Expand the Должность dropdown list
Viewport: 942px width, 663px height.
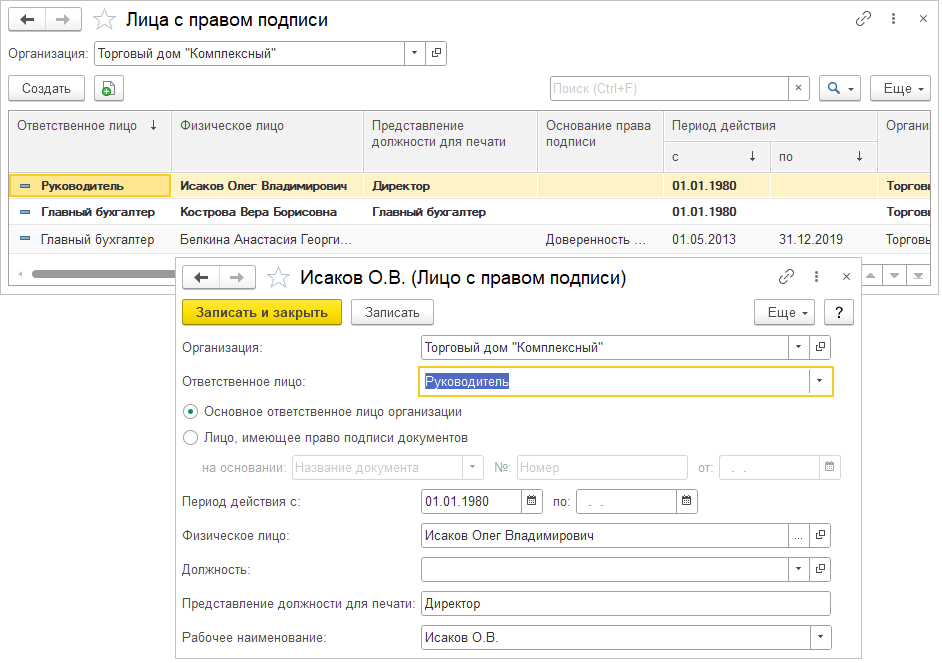(x=798, y=569)
